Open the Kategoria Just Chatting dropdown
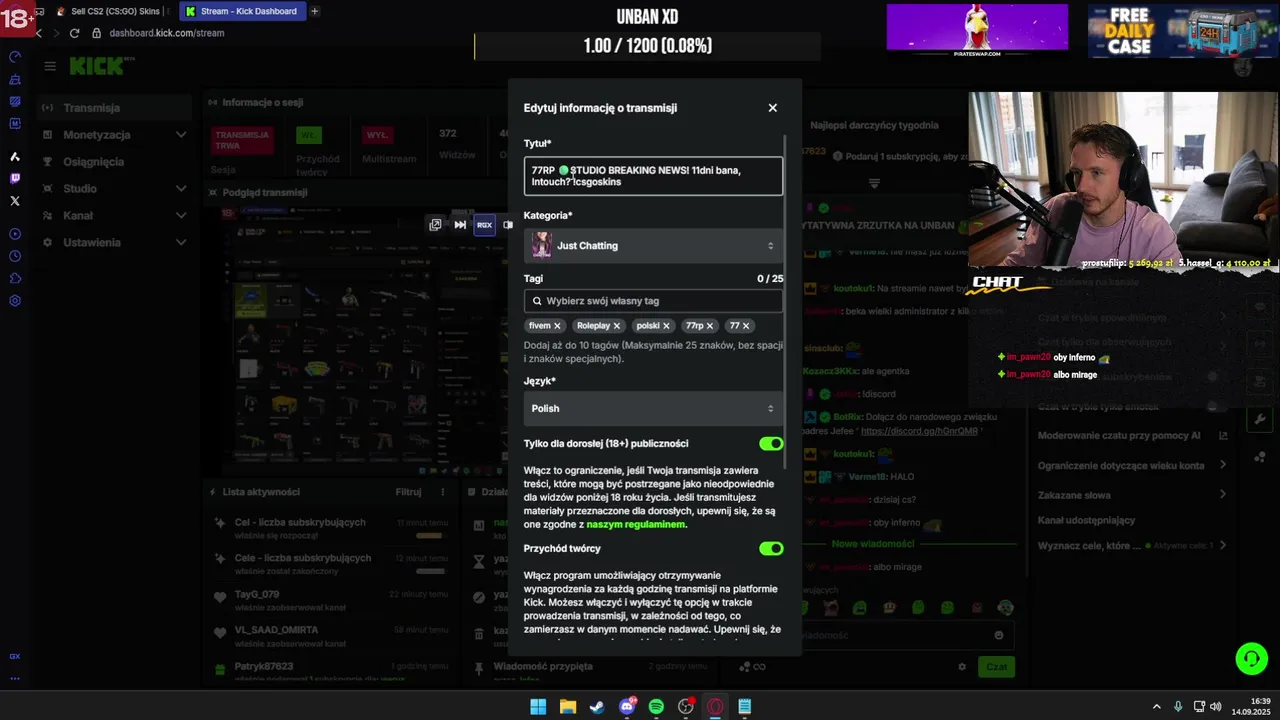The width and height of the screenshot is (1280, 720). pyautogui.click(x=653, y=246)
